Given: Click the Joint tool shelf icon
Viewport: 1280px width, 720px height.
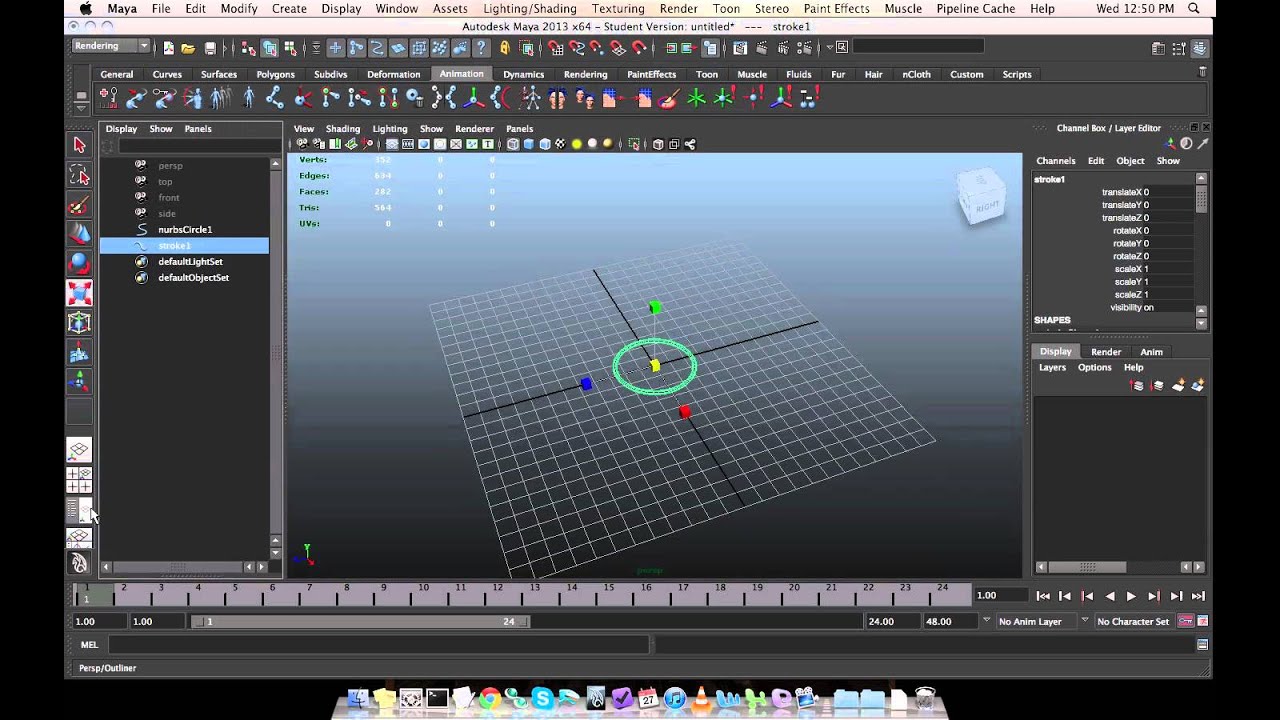Looking at the screenshot, I should point(275,97).
